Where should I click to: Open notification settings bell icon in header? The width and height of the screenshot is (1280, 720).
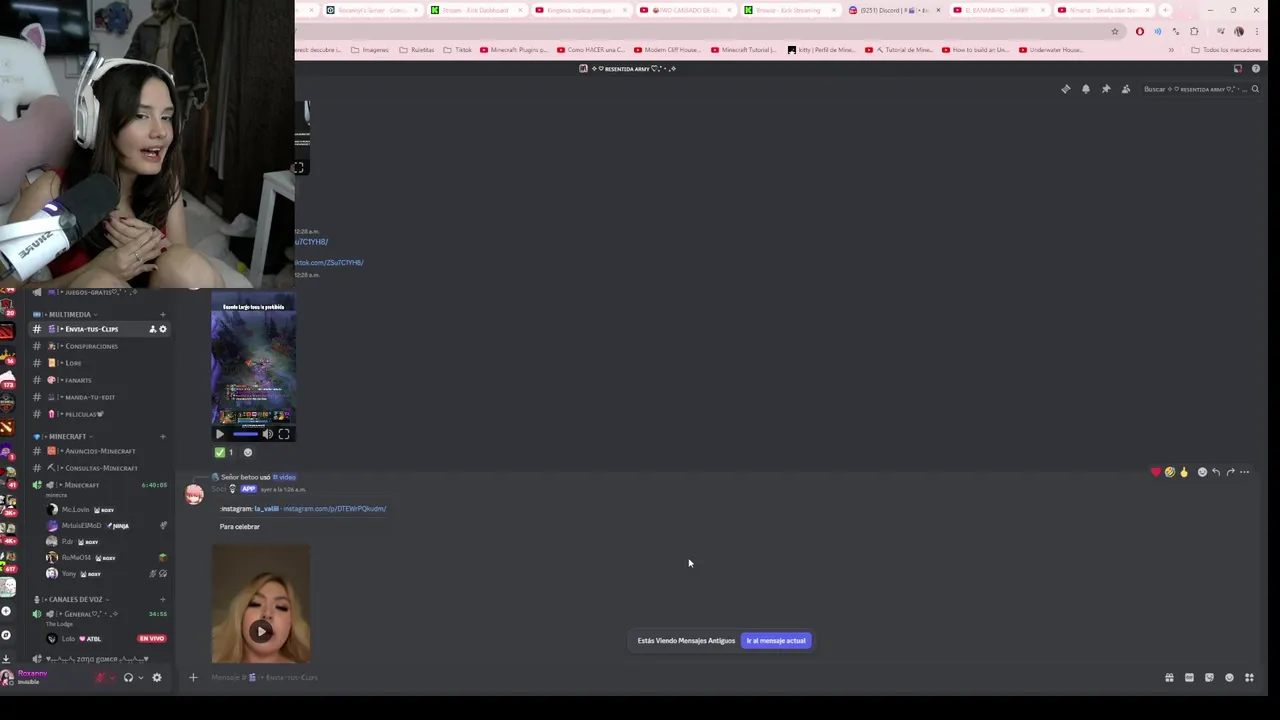pyautogui.click(x=1086, y=89)
